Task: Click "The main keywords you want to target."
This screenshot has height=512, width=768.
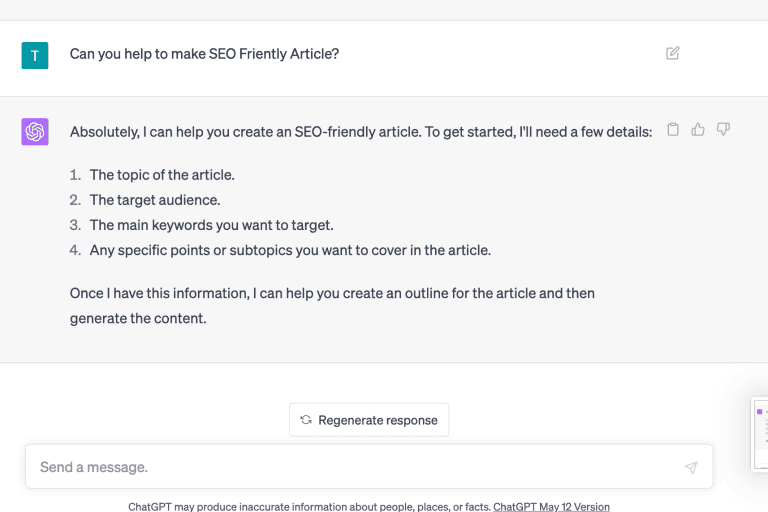Action: pos(211,225)
